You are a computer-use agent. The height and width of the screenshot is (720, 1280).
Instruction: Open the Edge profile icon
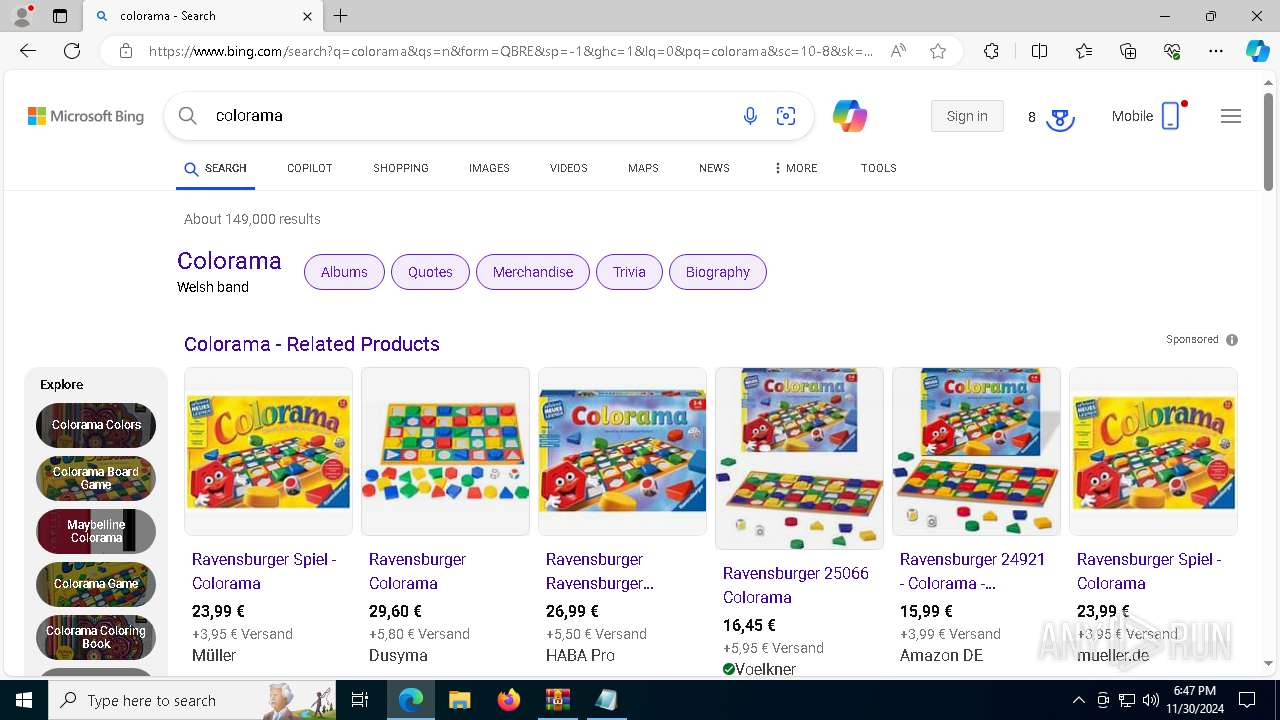pyautogui.click(x=22, y=16)
